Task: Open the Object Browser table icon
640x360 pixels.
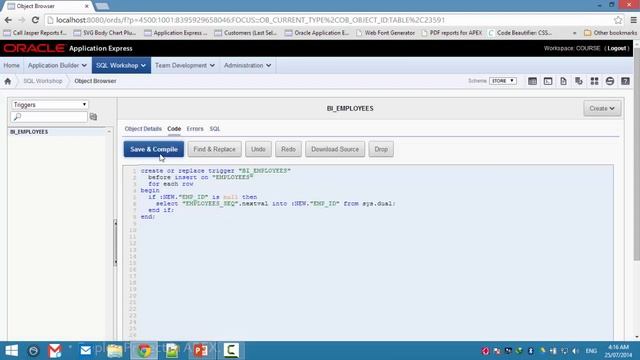Action: (532, 81)
